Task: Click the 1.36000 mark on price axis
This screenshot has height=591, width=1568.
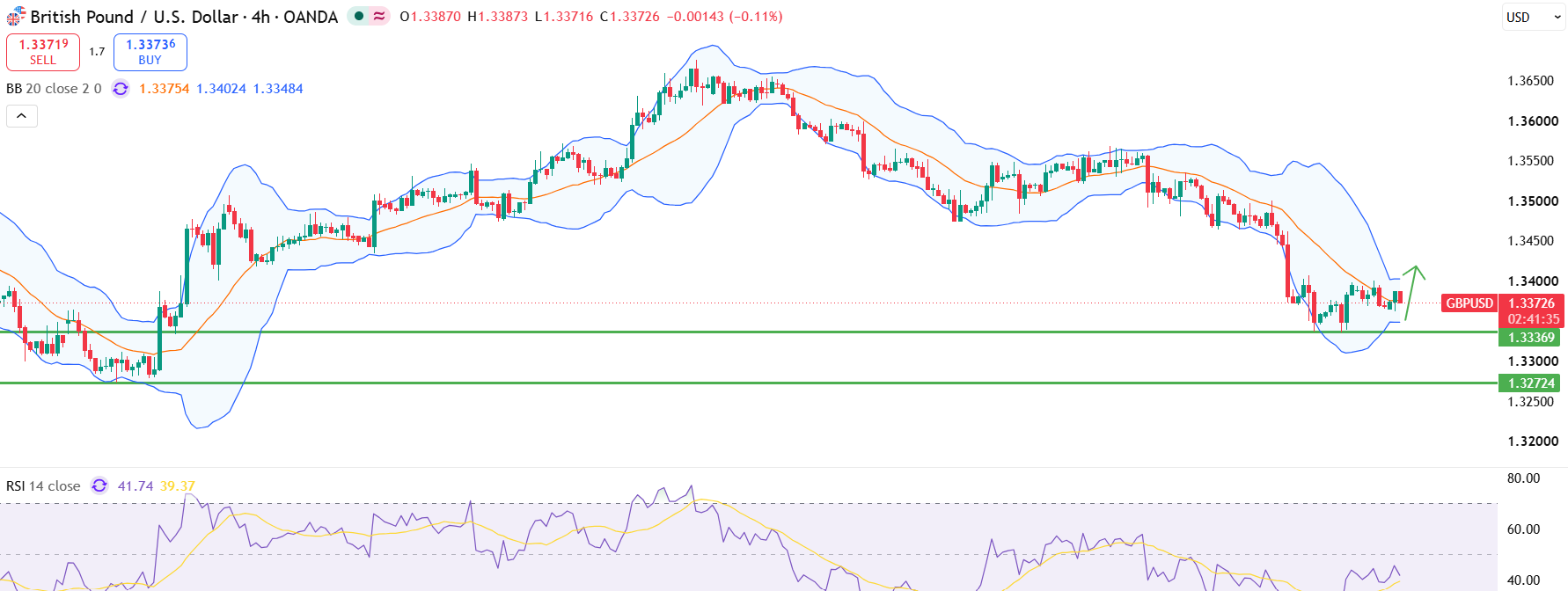Action: tap(1533, 120)
